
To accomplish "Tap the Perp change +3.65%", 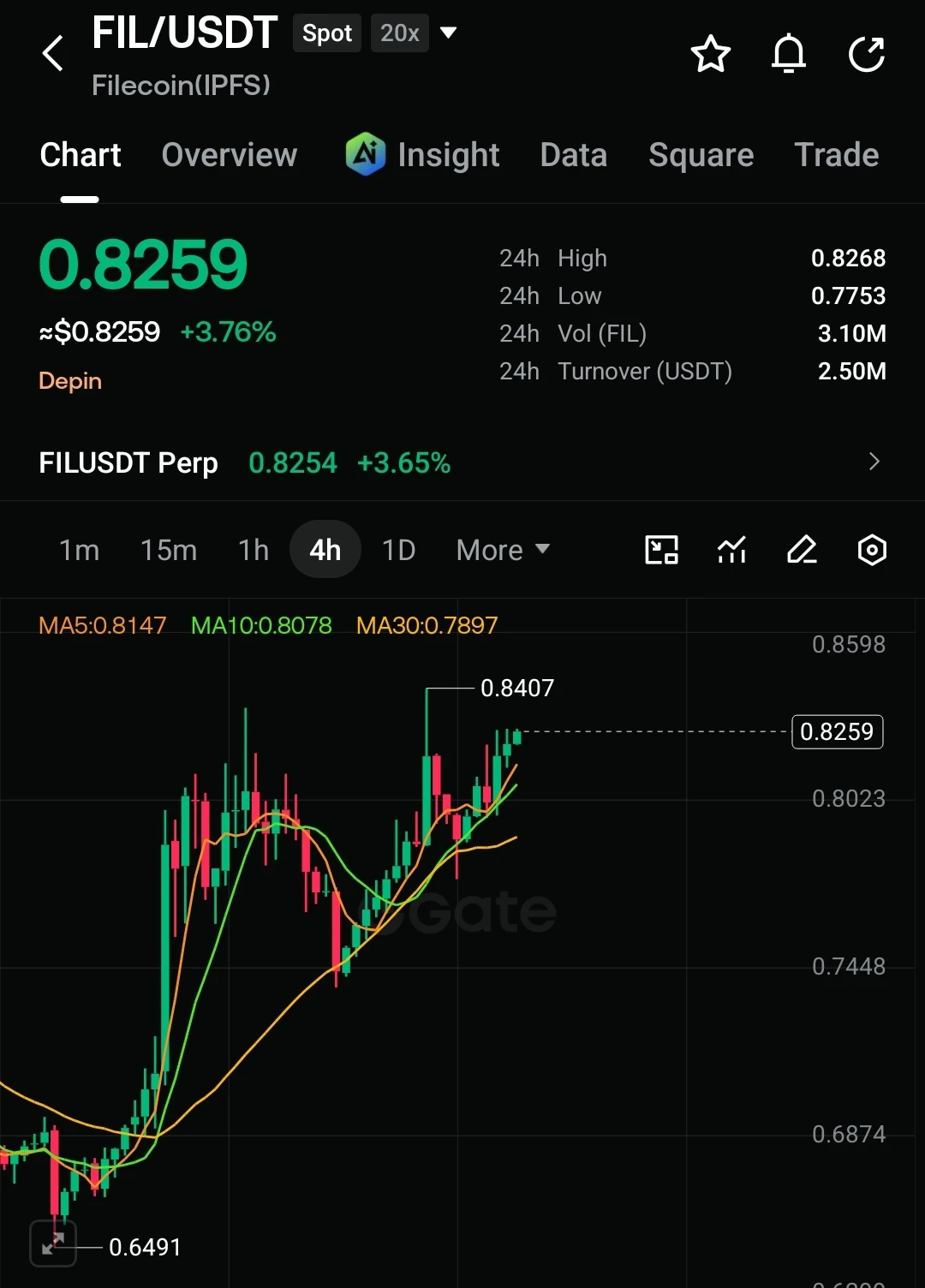I will pos(403,462).
